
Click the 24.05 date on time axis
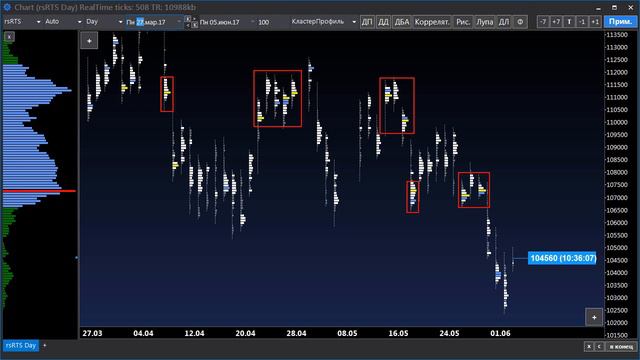(449, 333)
